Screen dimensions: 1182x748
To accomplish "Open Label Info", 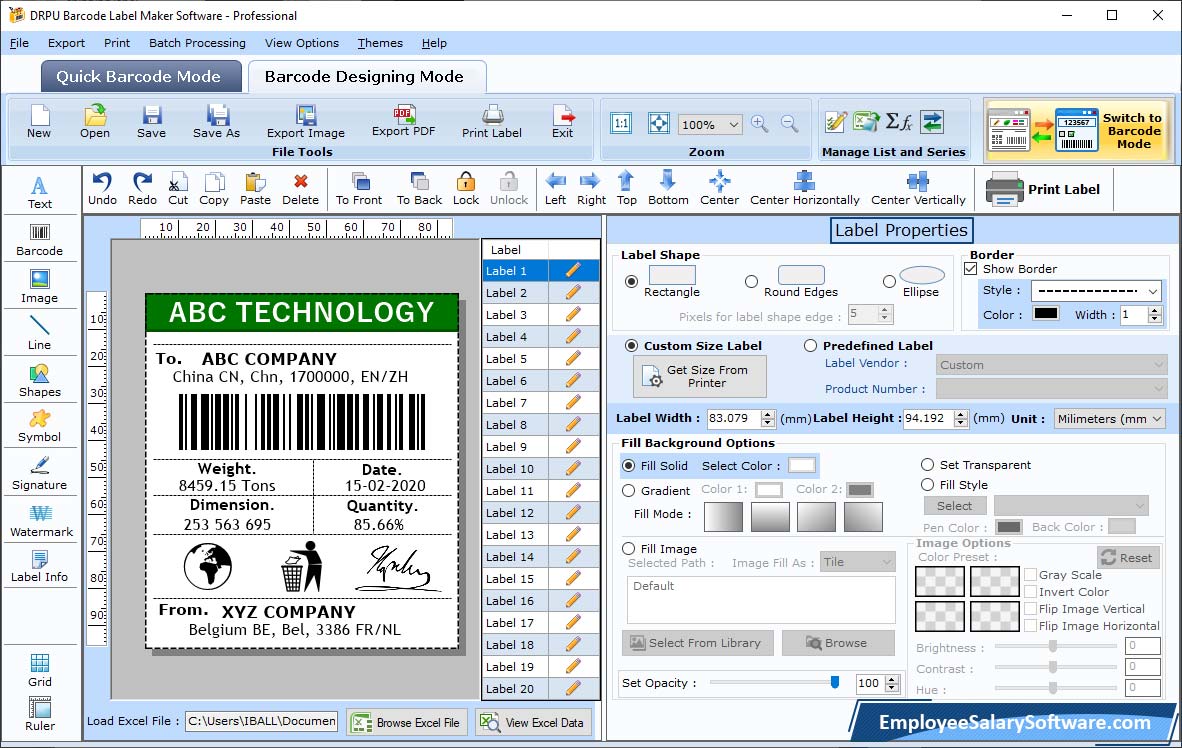I will coord(40,566).
